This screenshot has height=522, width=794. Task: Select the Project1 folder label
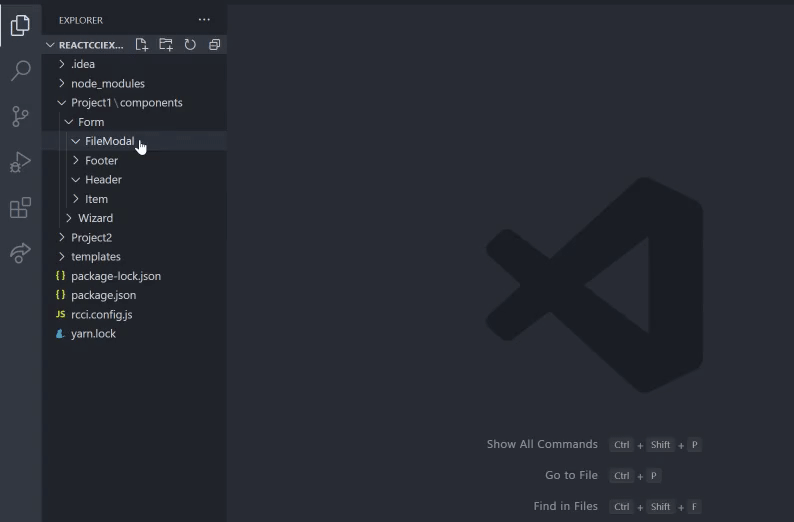point(91,103)
